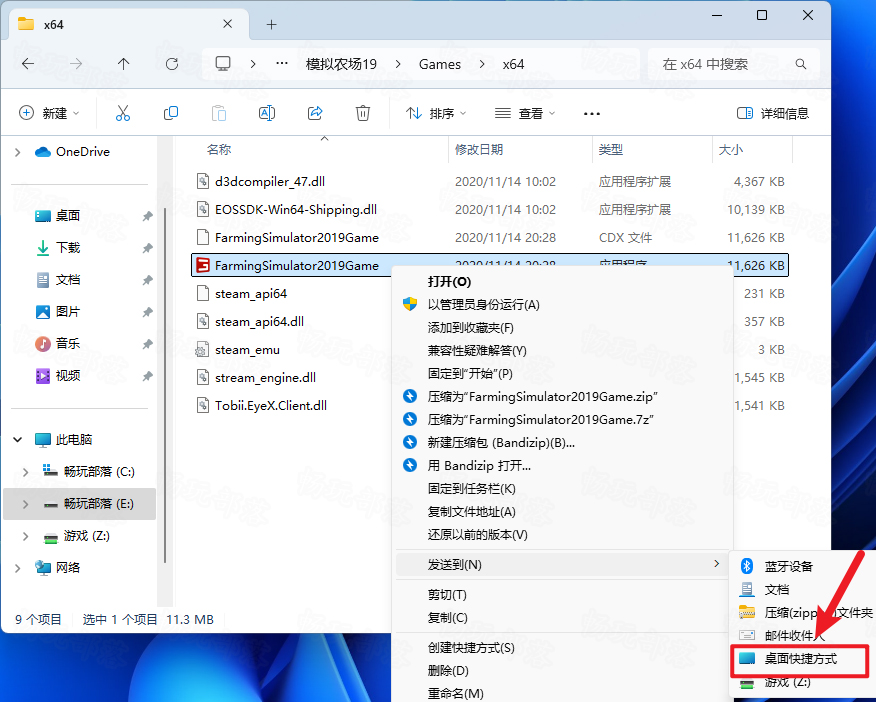Refresh the current folder

coord(172,64)
